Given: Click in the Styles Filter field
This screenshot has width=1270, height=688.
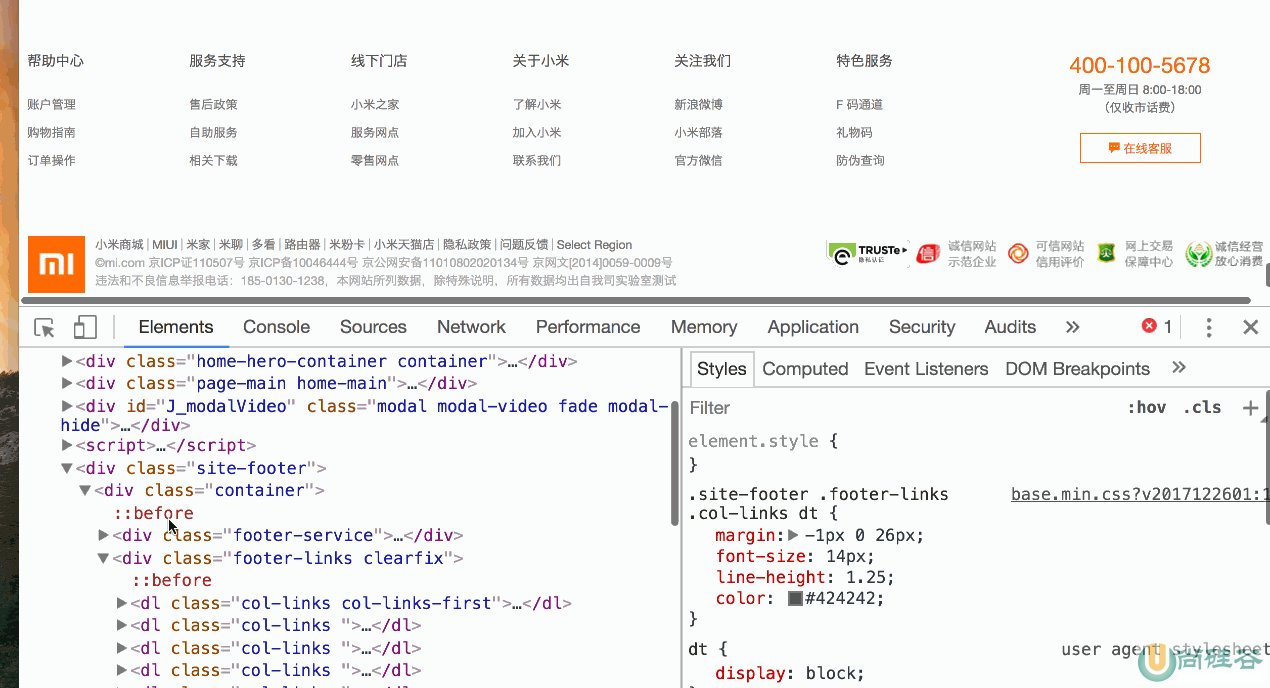Looking at the screenshot, I should click(900, 407).
